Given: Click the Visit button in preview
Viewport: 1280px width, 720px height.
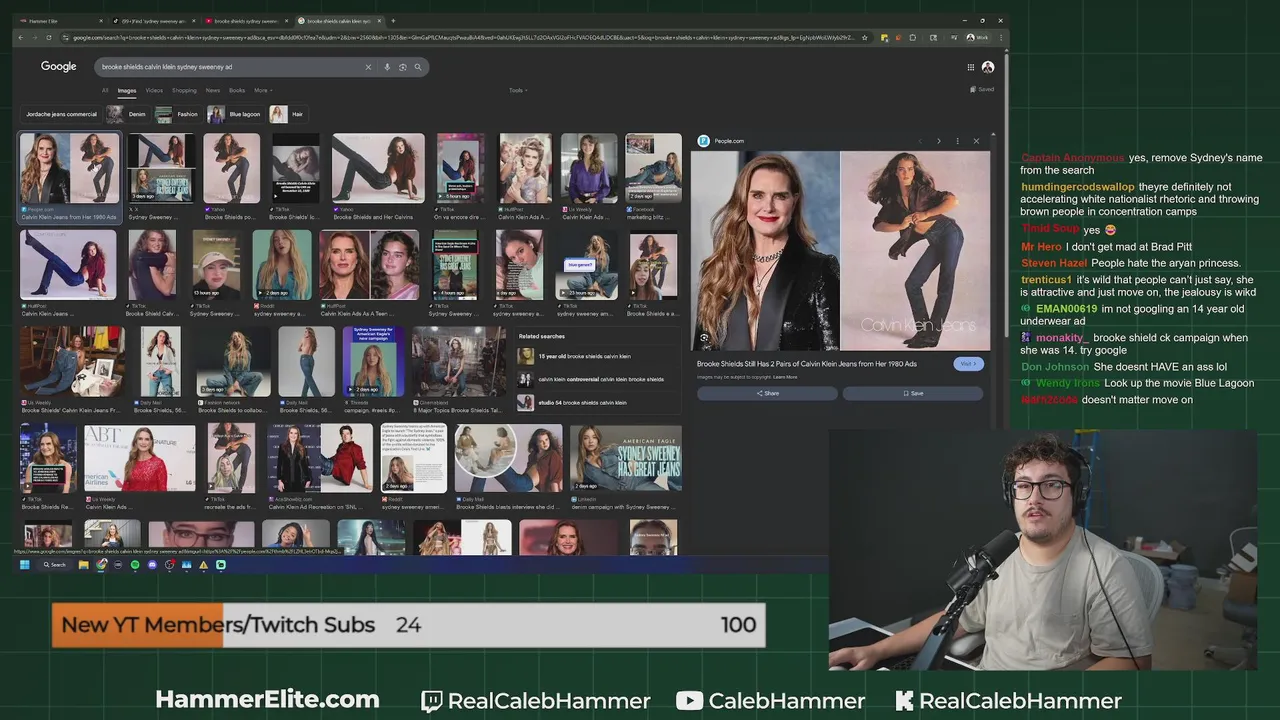Looking at the screenshot, I should [x=968, y=364].
